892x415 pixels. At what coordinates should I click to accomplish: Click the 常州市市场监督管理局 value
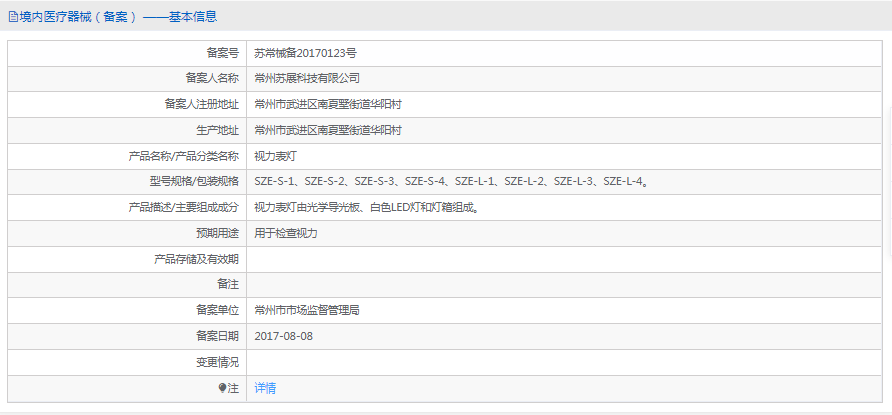[x=307, y=310]
